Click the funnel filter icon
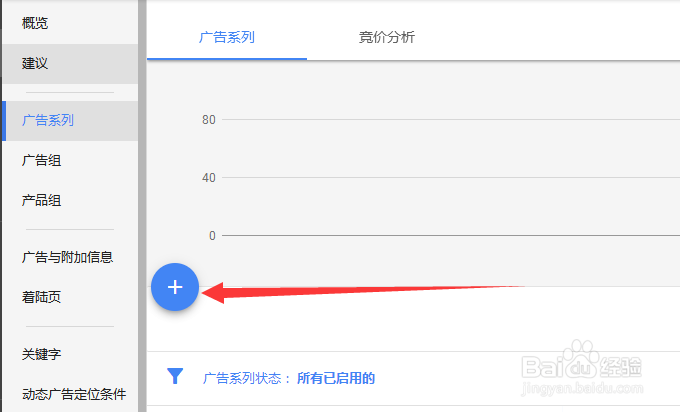Screen dimensions: 680x412 (175, 376)
